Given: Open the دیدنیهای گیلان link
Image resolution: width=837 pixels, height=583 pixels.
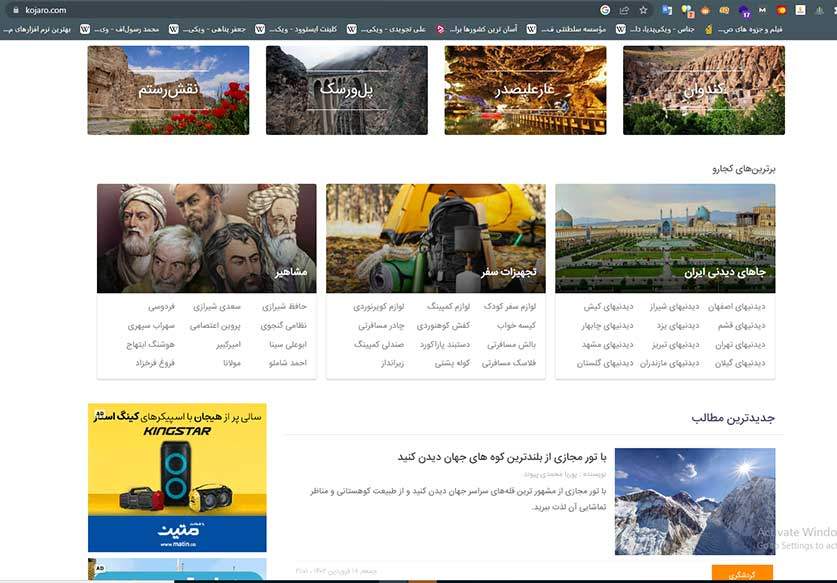Looking at the screenshot, I should (x=740, y=363).
